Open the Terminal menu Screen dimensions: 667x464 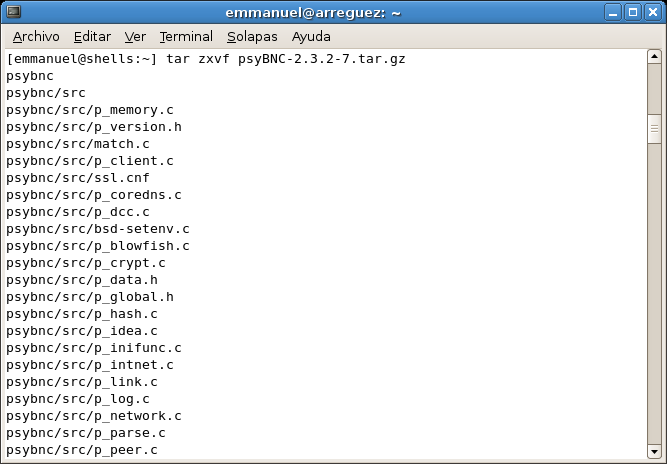[x=186, y=37]
